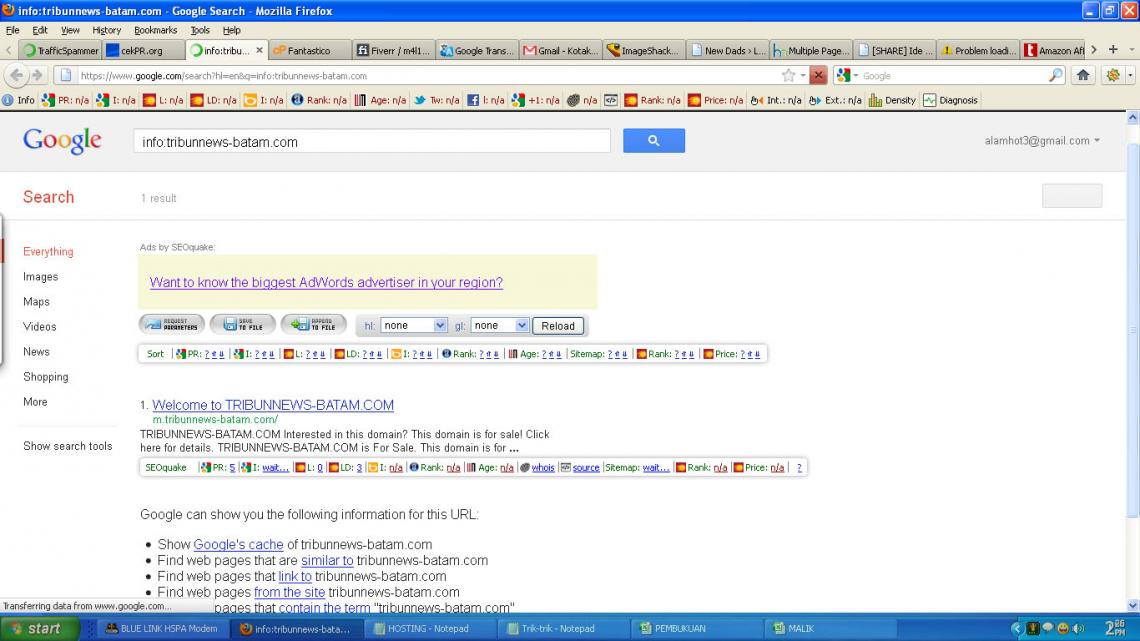Open the Bookmarks menu
Image resolution: width=1140 pixels, height=641 pixels.
tap(155, 30)
